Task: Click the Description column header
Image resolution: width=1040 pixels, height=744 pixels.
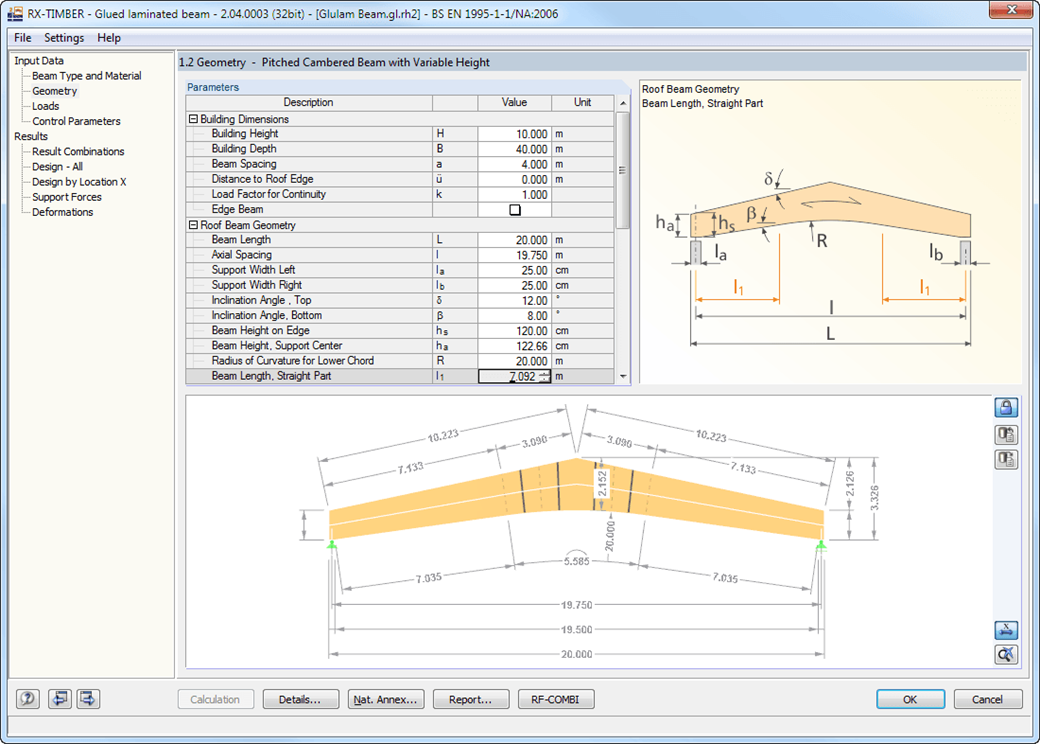Action: (308, 103)
